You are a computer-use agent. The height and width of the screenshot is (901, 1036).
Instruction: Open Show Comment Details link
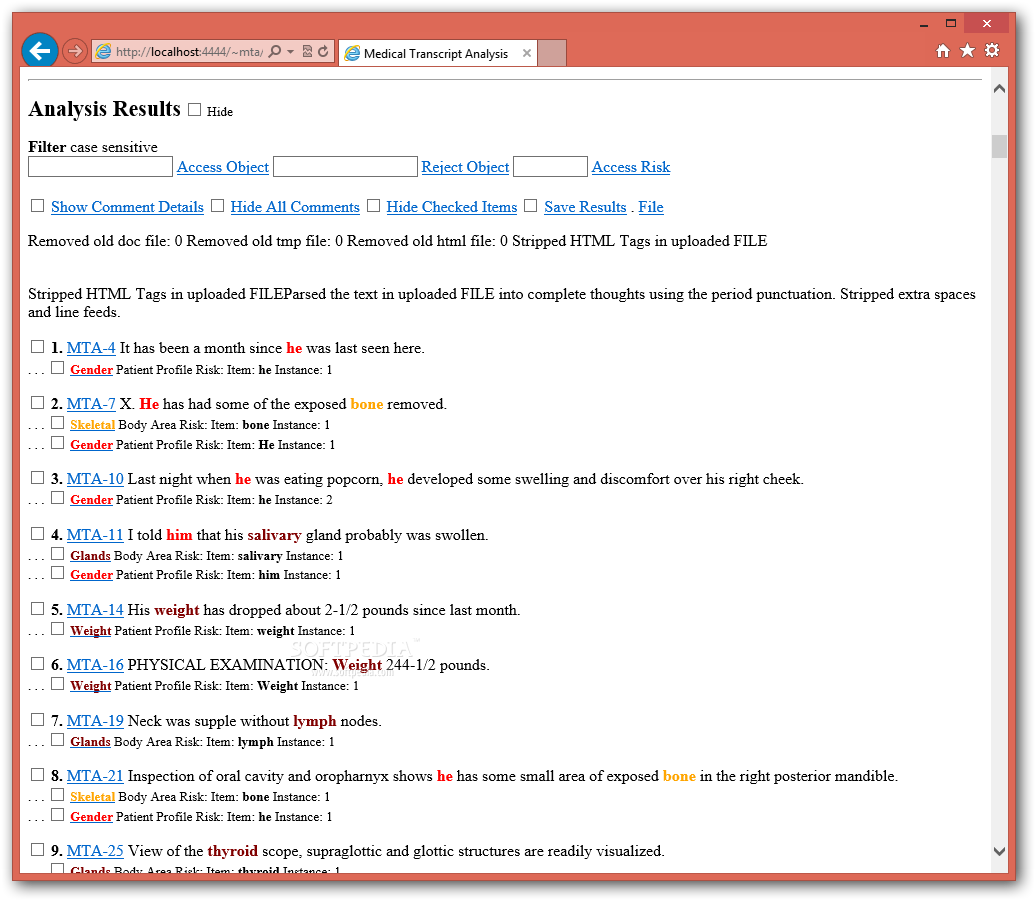pos(128,207)
